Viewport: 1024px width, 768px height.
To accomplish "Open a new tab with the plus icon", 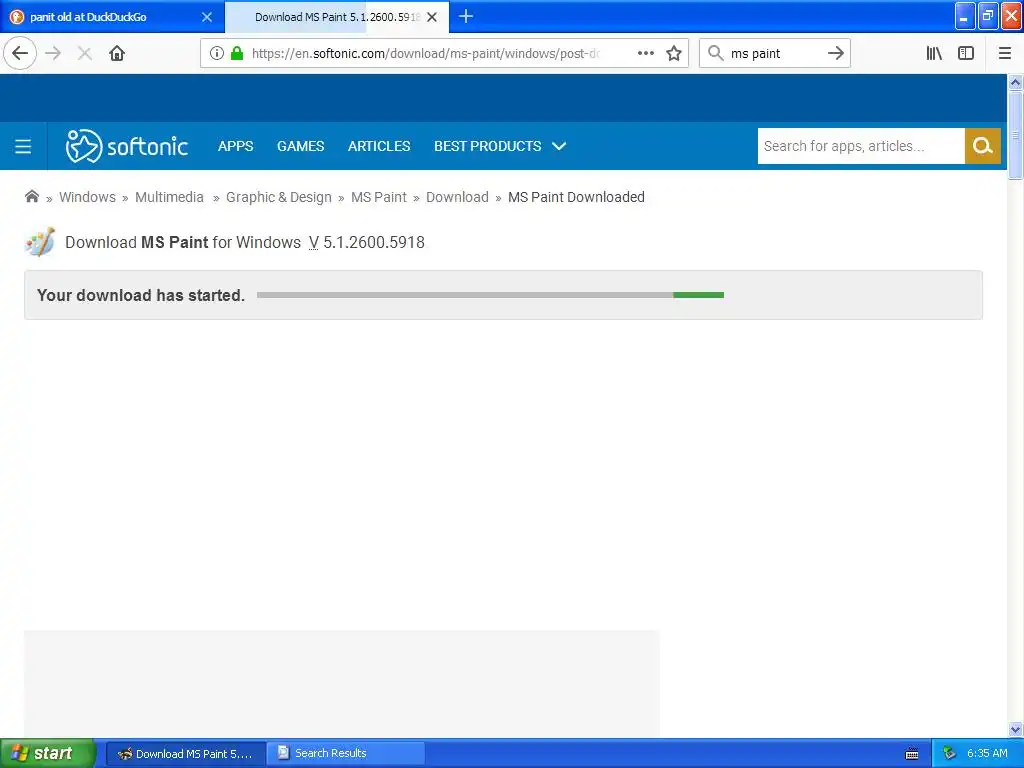I will (466, 16).
